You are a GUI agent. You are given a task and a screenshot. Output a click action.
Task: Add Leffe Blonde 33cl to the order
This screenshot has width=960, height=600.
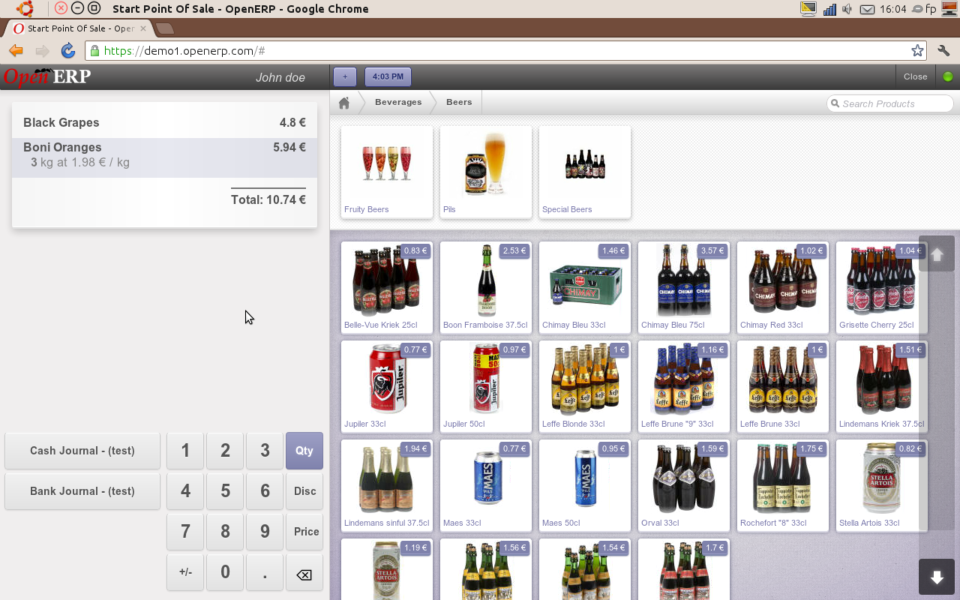pyautogui.click(x=585, y=386)
